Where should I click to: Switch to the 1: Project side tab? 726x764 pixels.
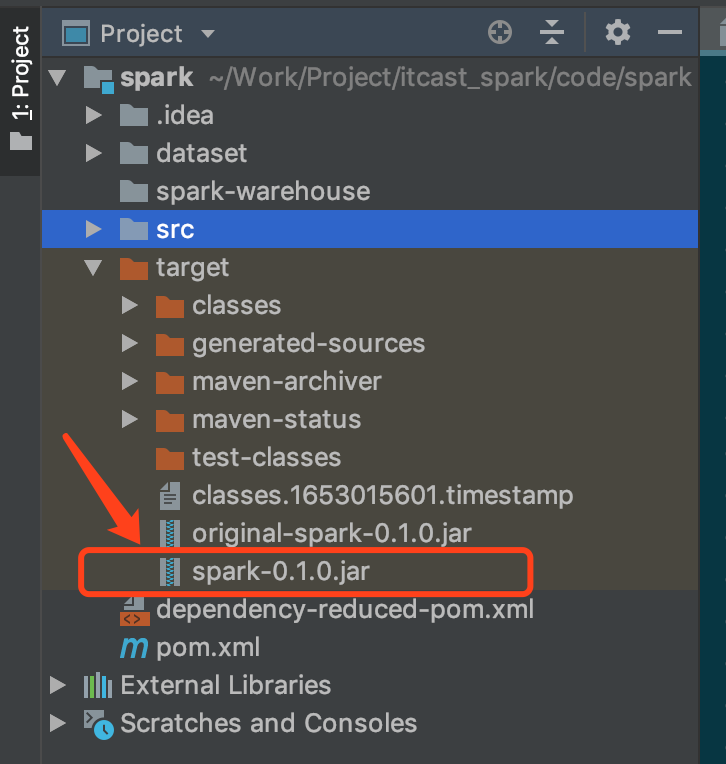click(x=20, y=88)
